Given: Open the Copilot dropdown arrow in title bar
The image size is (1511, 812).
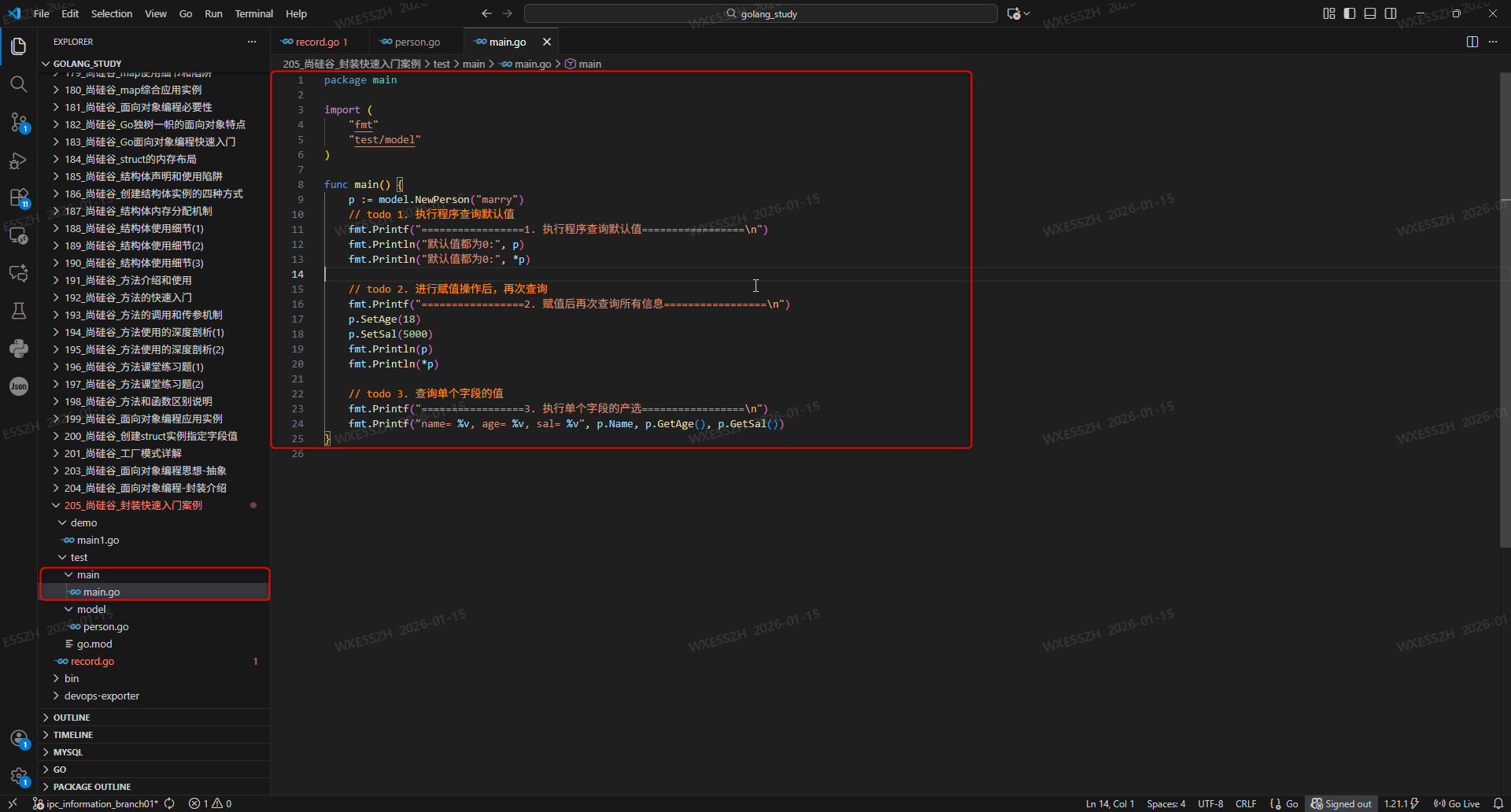Looking at the screenshot, I should [1027, 13].
